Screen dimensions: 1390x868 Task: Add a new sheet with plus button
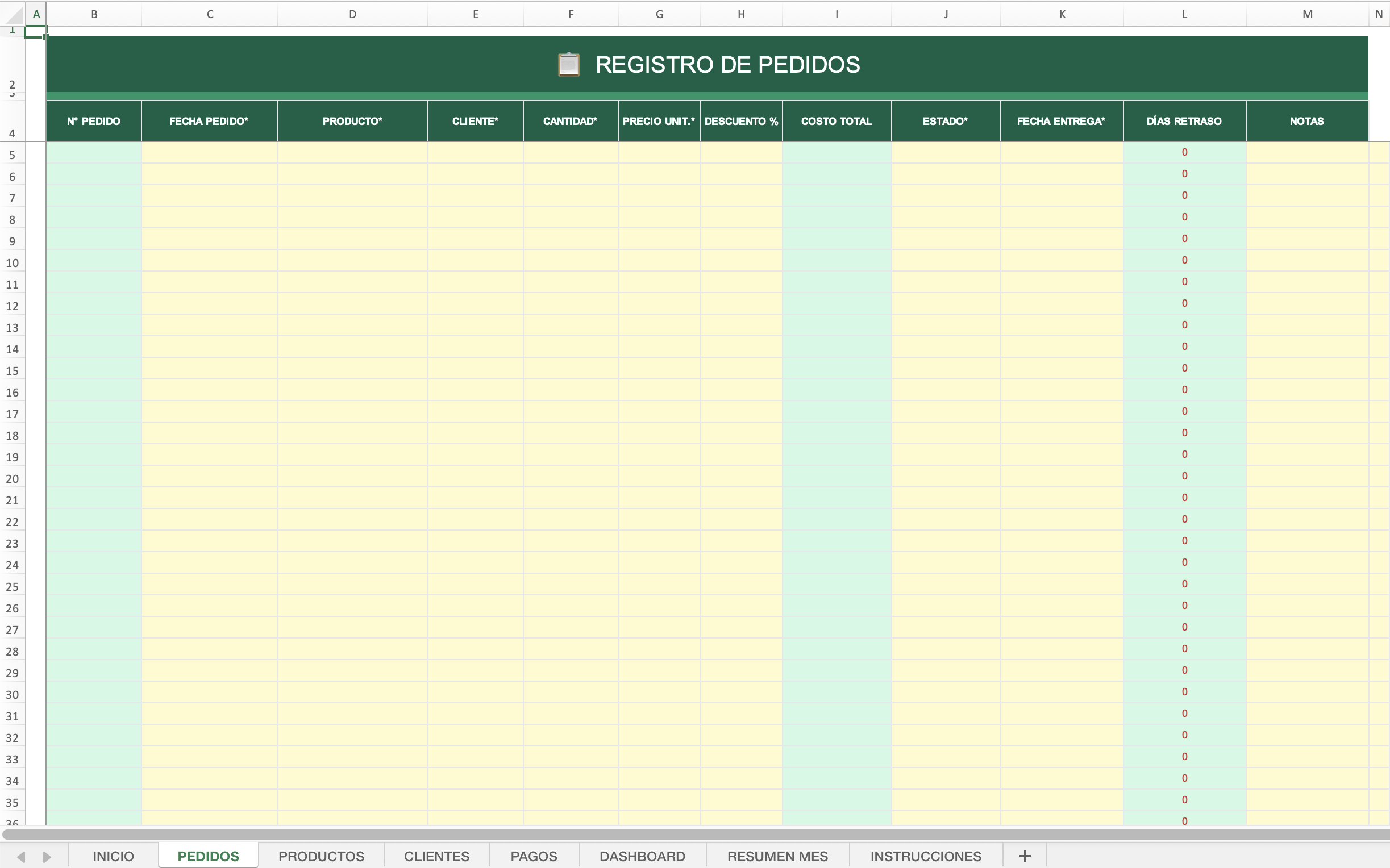click(x=1025, y=856)
